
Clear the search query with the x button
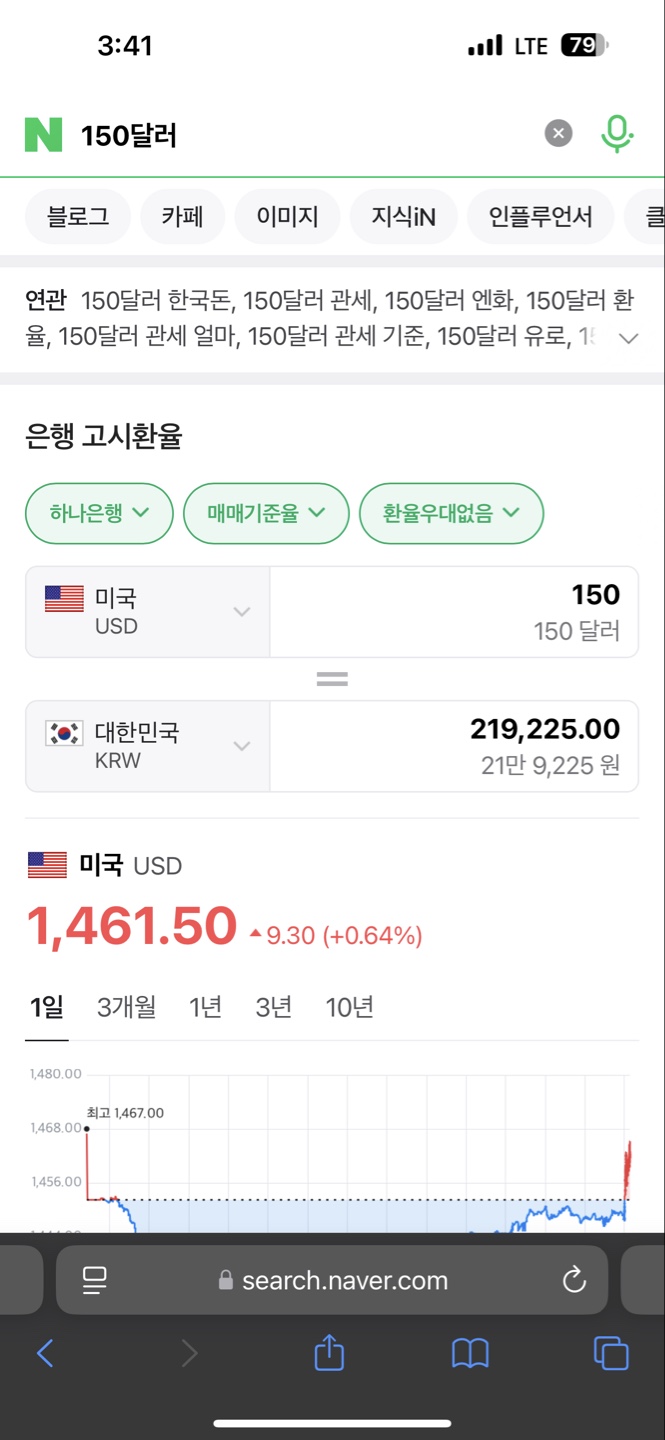[558, 133]
